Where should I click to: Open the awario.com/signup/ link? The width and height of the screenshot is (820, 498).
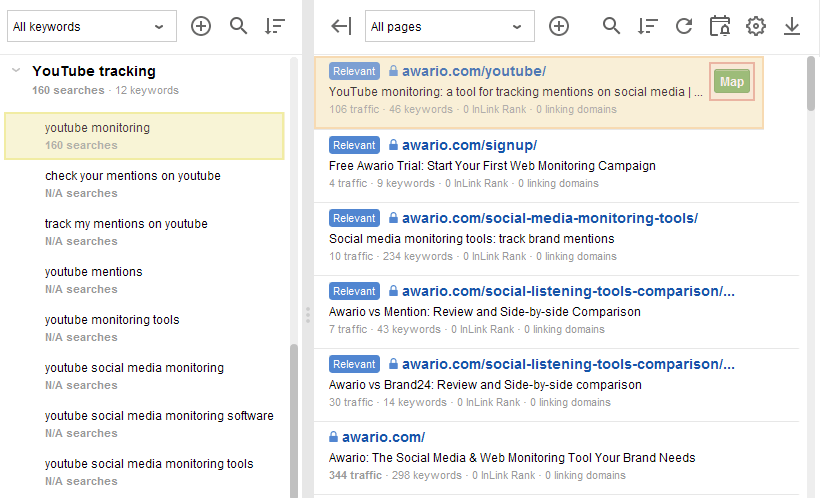(x=469, y=145)
